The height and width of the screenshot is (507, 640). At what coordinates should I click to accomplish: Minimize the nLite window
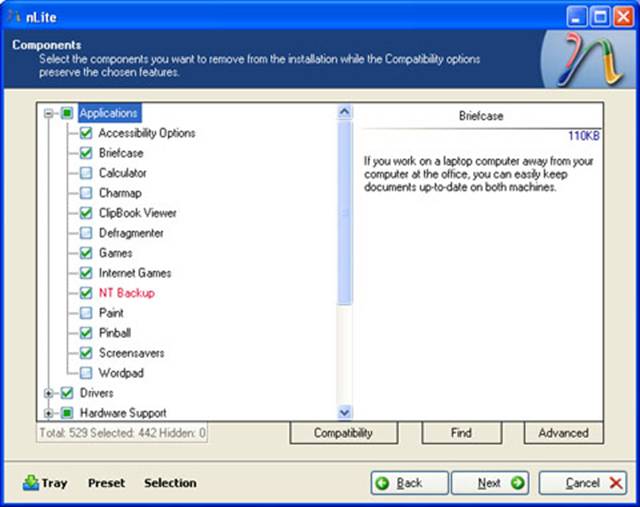tap(578, 15)
